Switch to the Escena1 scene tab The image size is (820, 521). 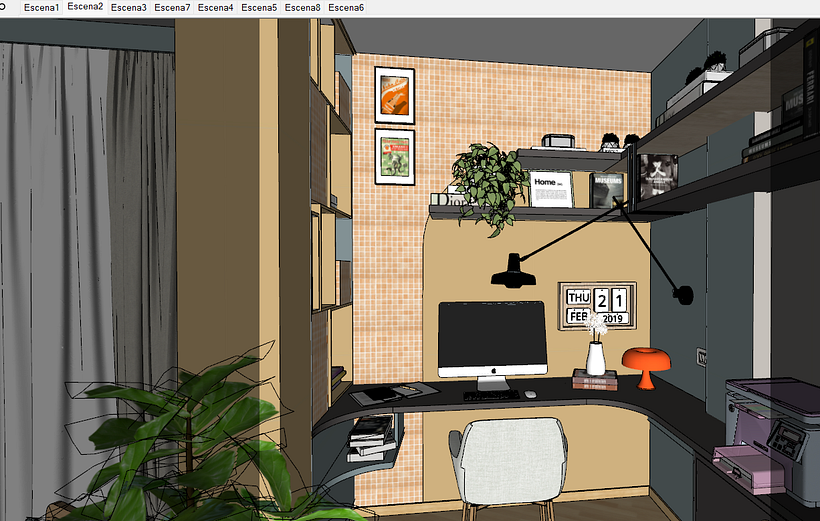click(x=41, y=7)
